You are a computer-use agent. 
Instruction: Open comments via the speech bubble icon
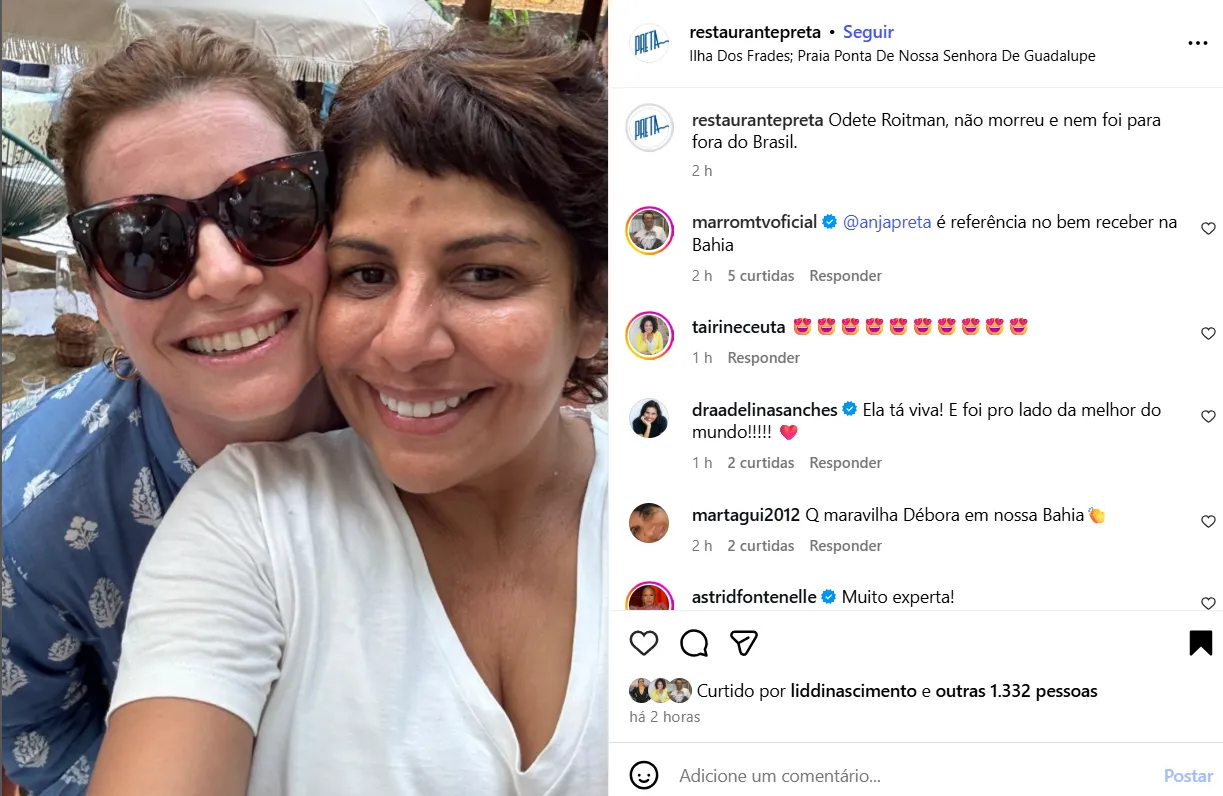[x=694, y=643]
